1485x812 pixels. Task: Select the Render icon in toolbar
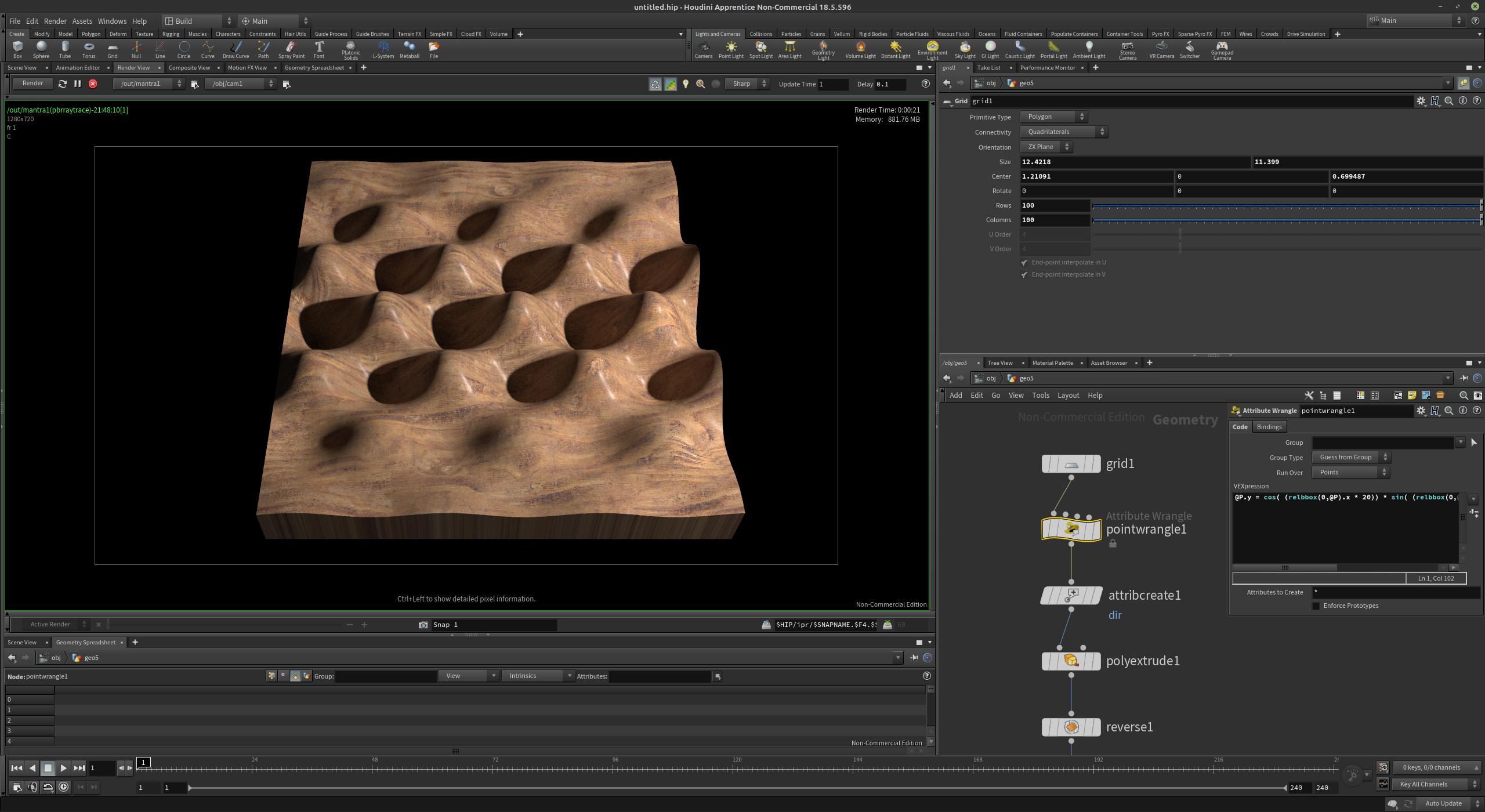click(x=31, y=83)
